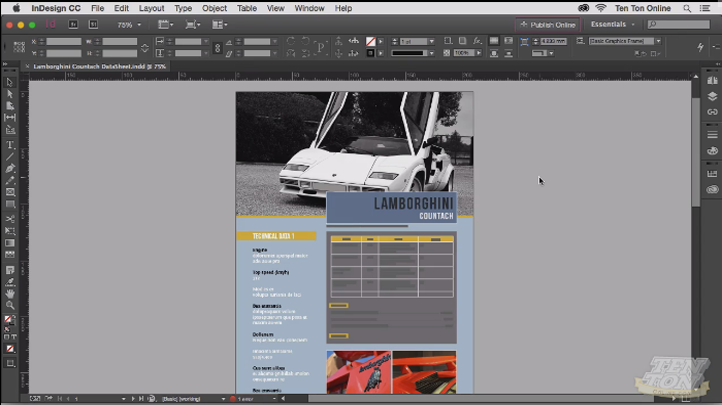
Task: Toggle formatting affects text button
Action: pyautogui.click(x=14, y=337)
